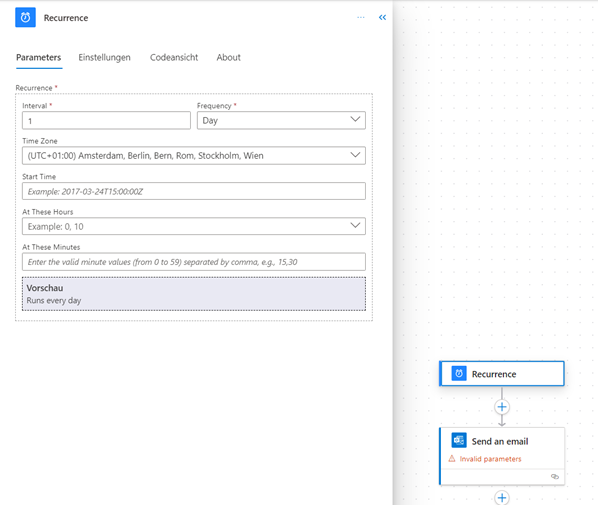Image resolution: width=598 pixels, height=505 pixels.
Task: Click the link icon on Send an email card
Action: 555,476
